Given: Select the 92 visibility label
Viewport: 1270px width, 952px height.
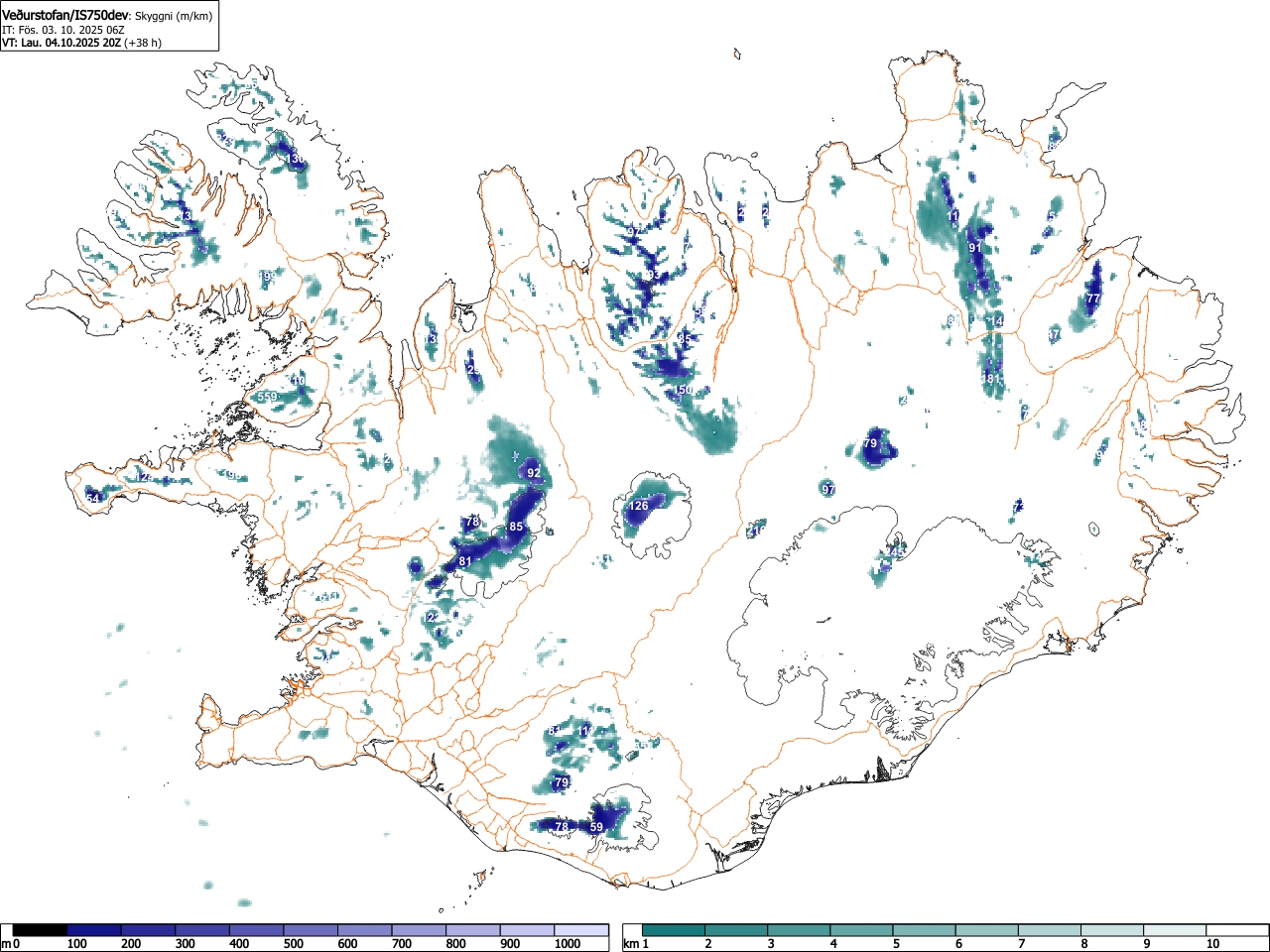Looking at the screenshot, I should pos(534,473).
